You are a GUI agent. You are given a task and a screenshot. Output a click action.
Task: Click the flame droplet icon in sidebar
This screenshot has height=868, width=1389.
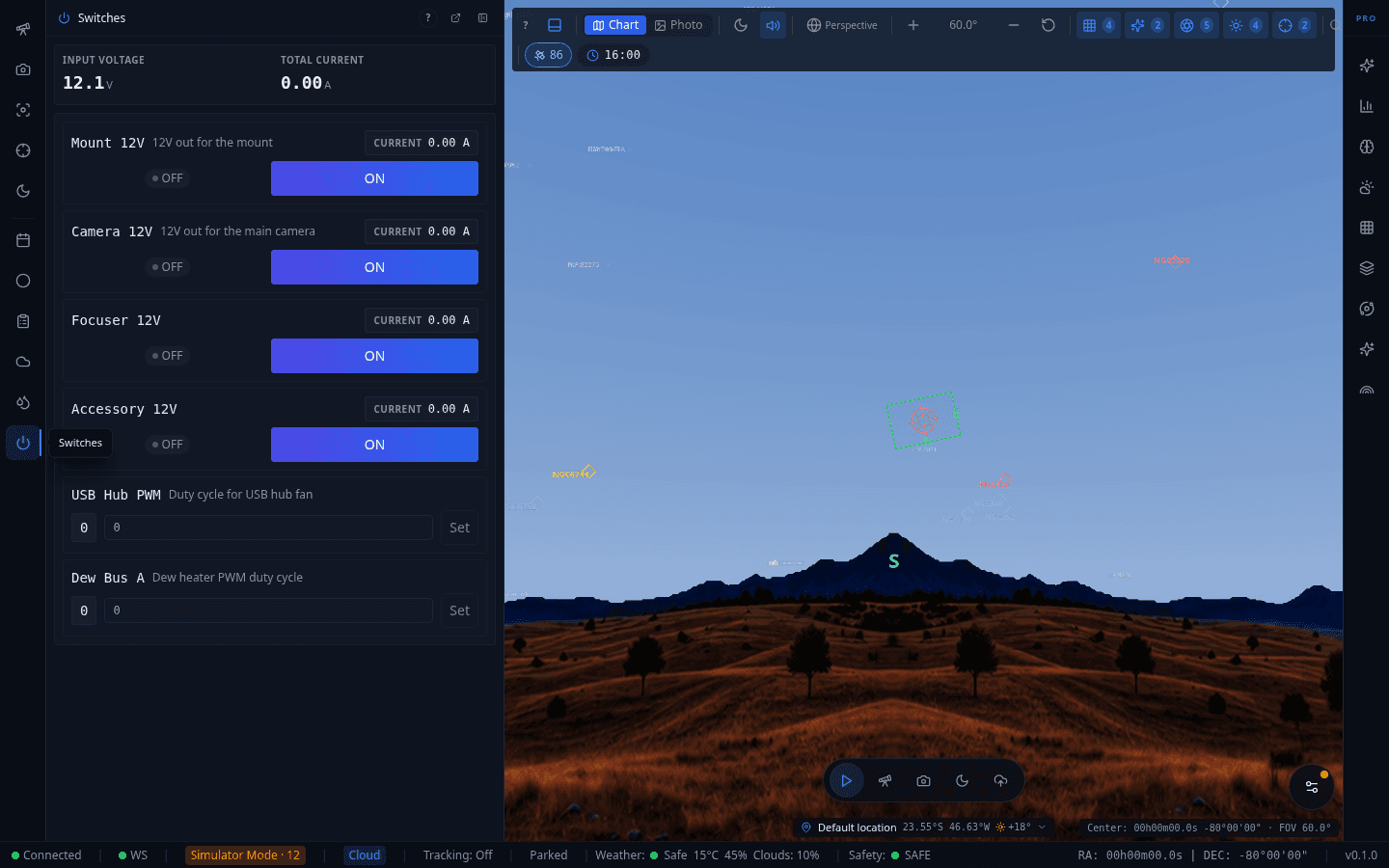[23, 402]
